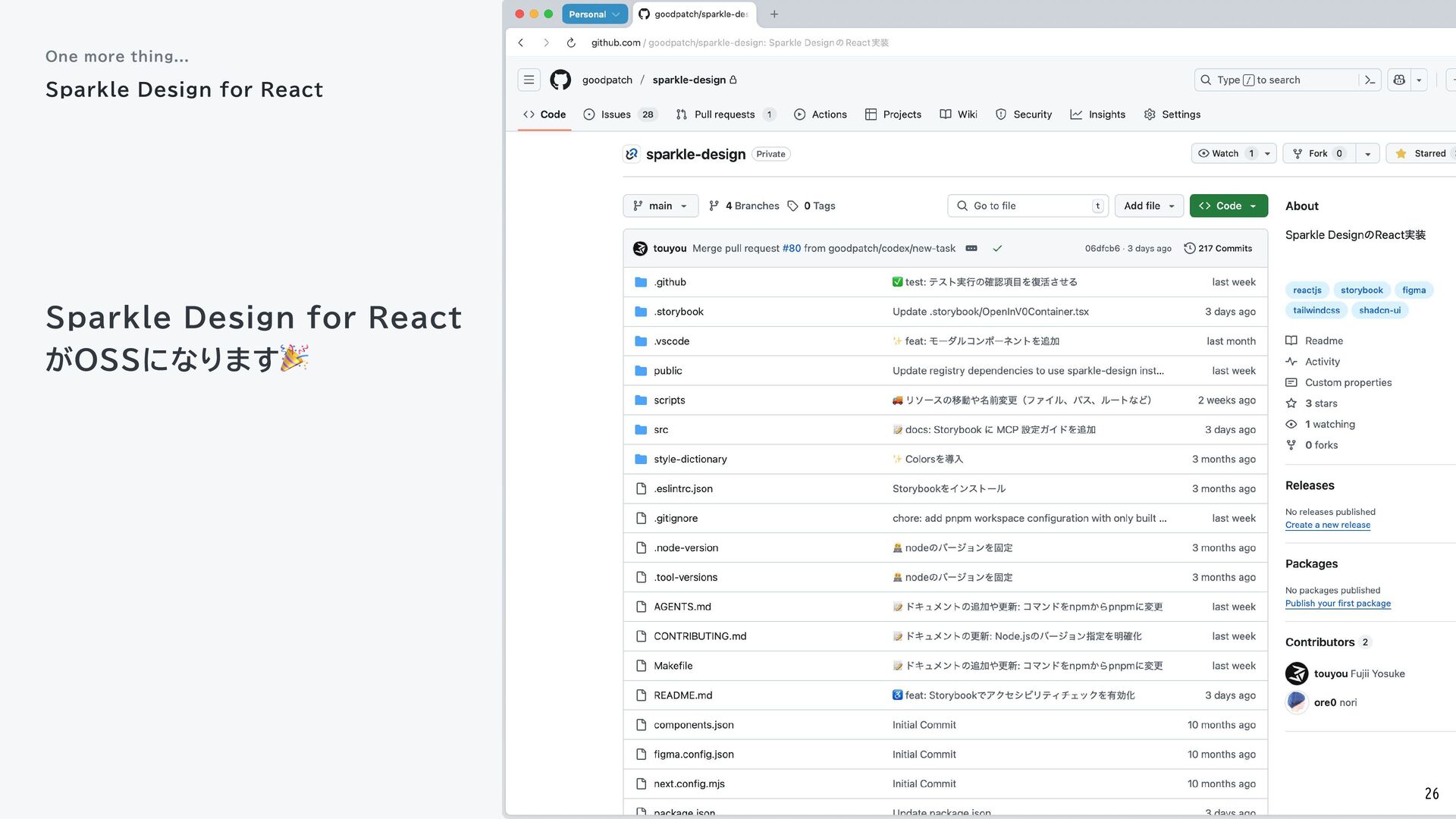Expand the fork options caret
This screenshot has height=819, width=1456.
[1367, 153]
